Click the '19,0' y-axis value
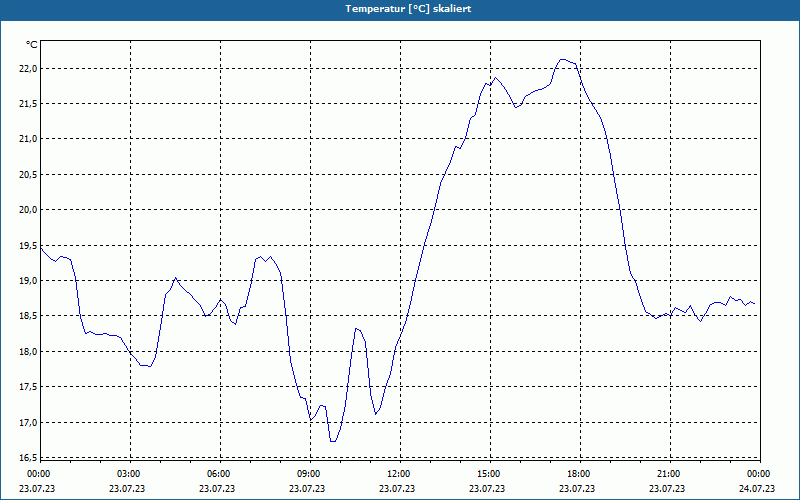This screenshot has height=500, width=800. click(x=28, y=281)
